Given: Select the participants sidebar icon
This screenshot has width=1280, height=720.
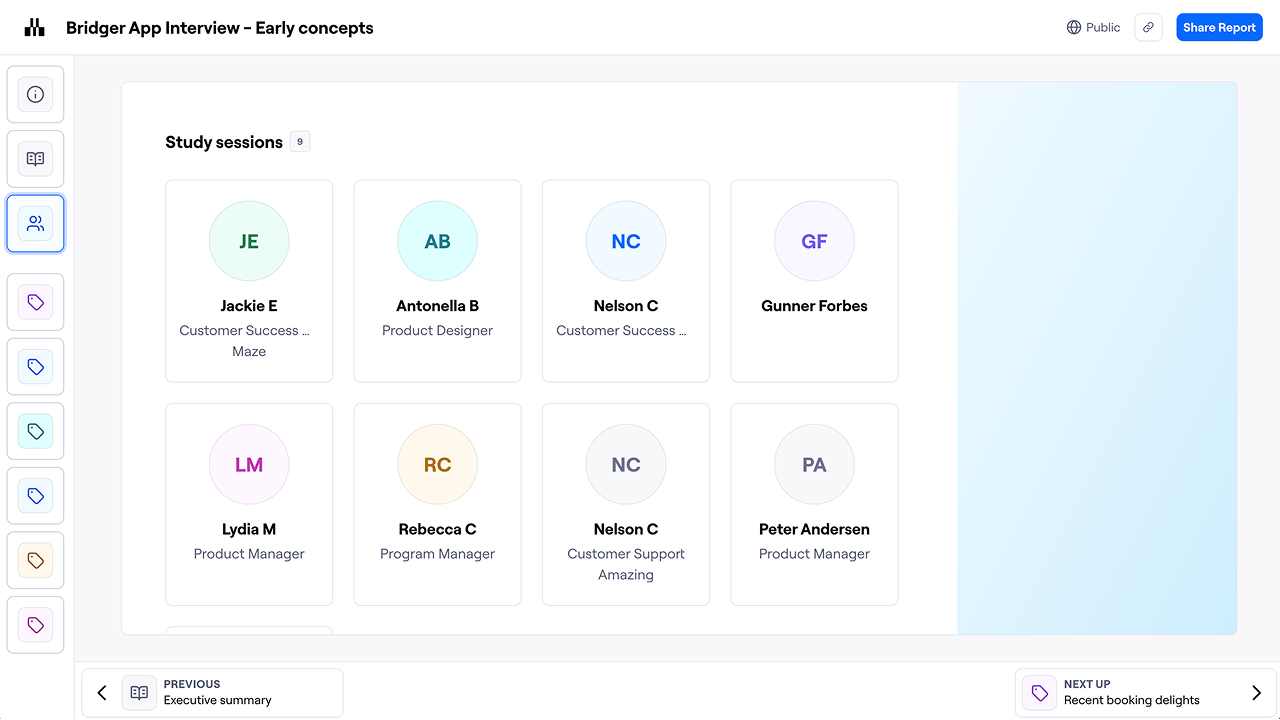Looking at the screenshot, I should 35,224.
